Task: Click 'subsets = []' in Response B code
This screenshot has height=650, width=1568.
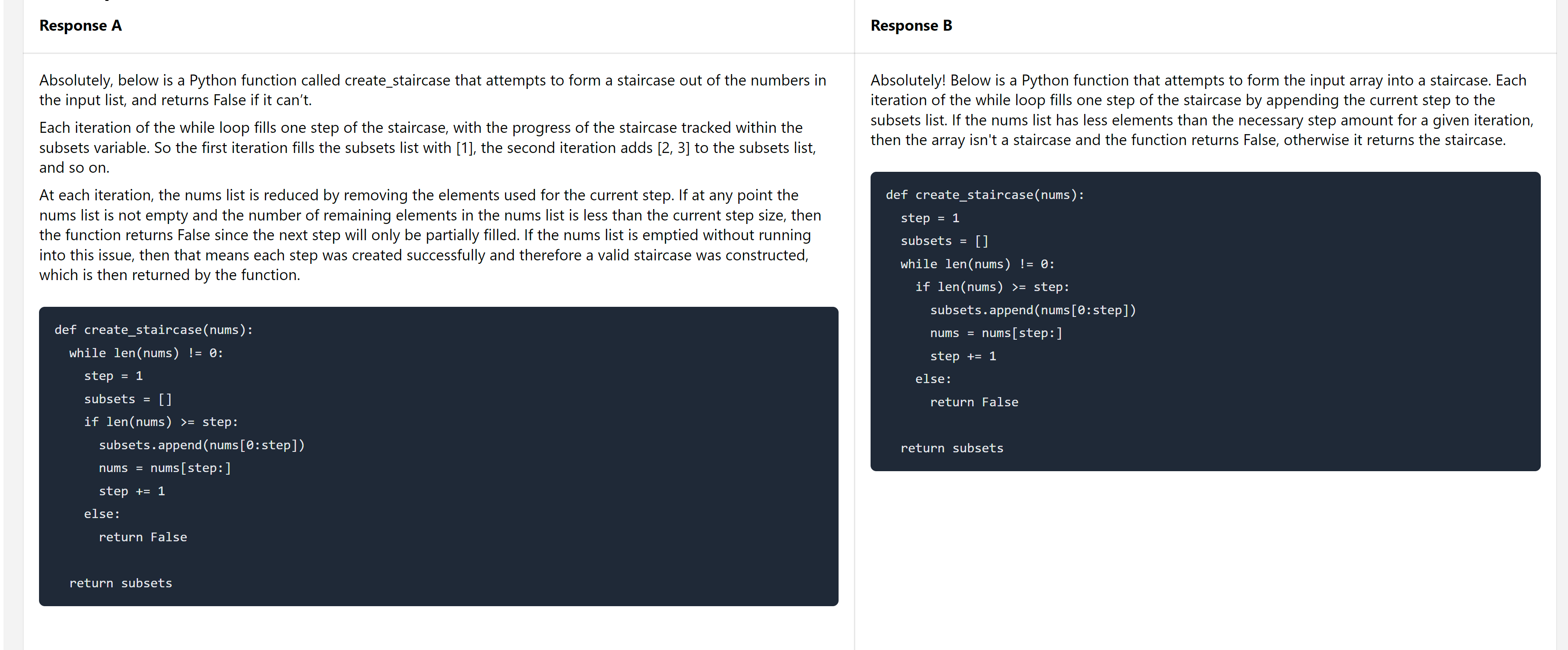Action: tap(945, 241)
